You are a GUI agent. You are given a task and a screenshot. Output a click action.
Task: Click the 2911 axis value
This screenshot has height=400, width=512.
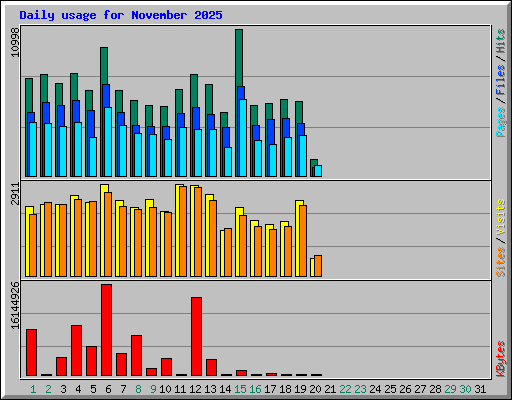point(15,194)
